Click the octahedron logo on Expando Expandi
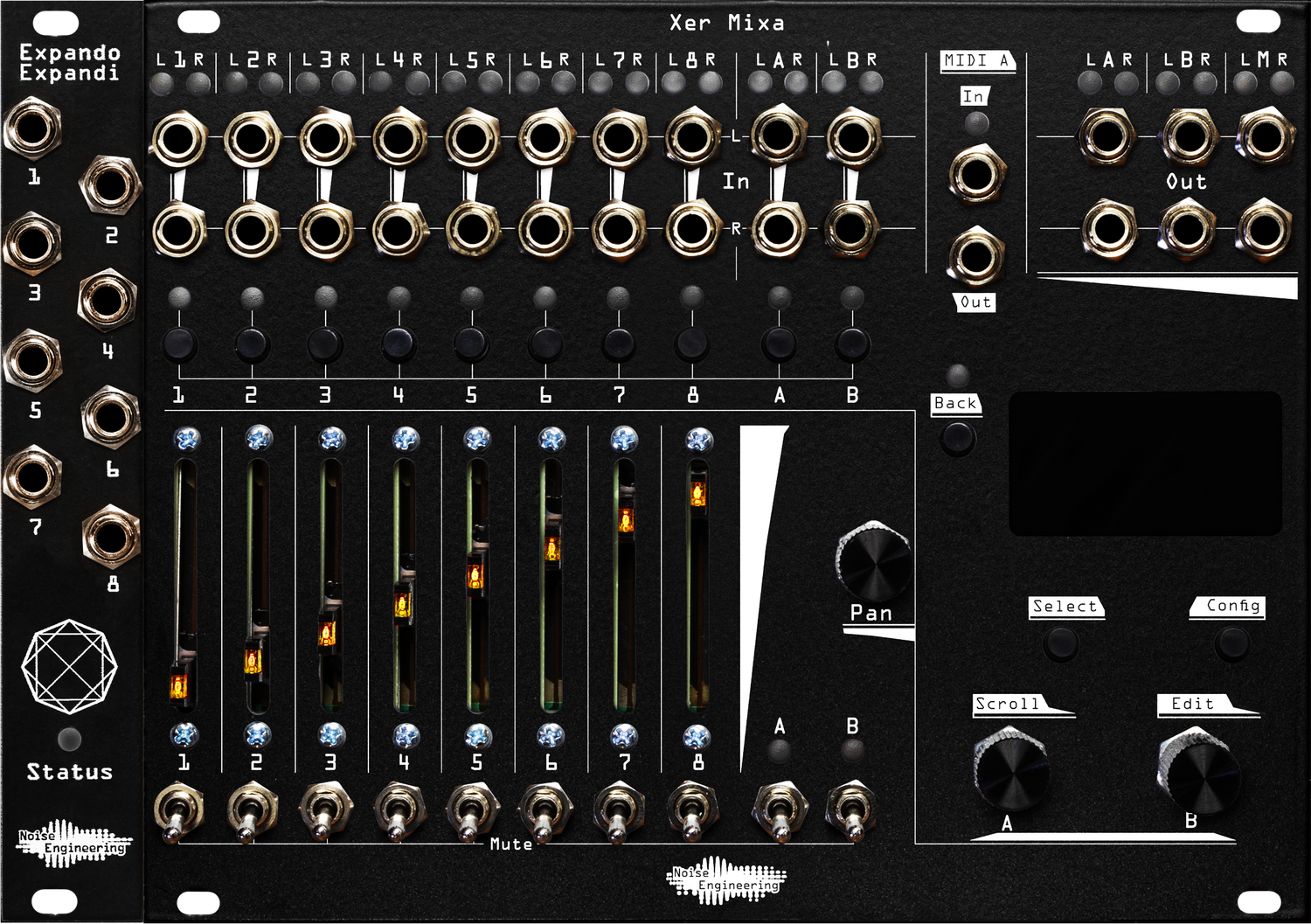Screen dimensions: 1311x924 (x=70, y=664)
